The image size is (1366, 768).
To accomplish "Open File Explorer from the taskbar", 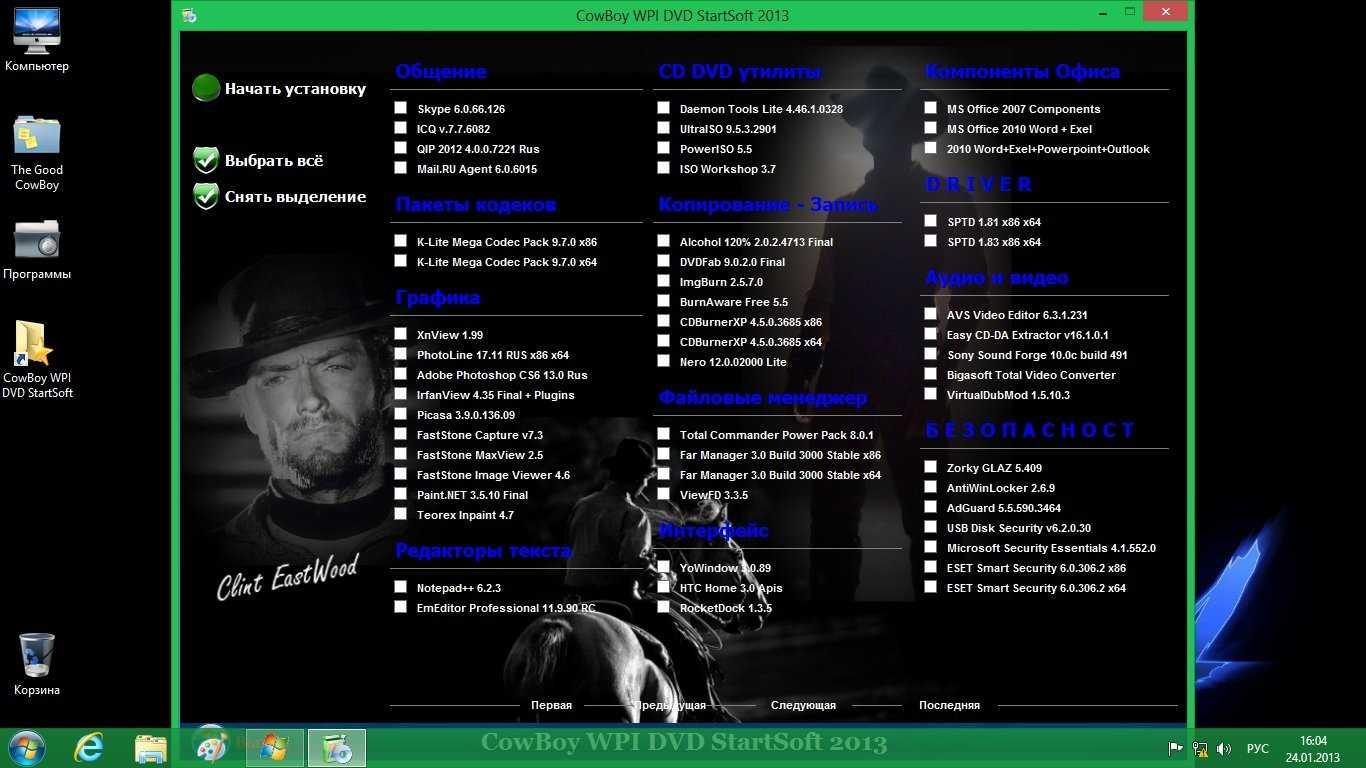I will 151,747.
